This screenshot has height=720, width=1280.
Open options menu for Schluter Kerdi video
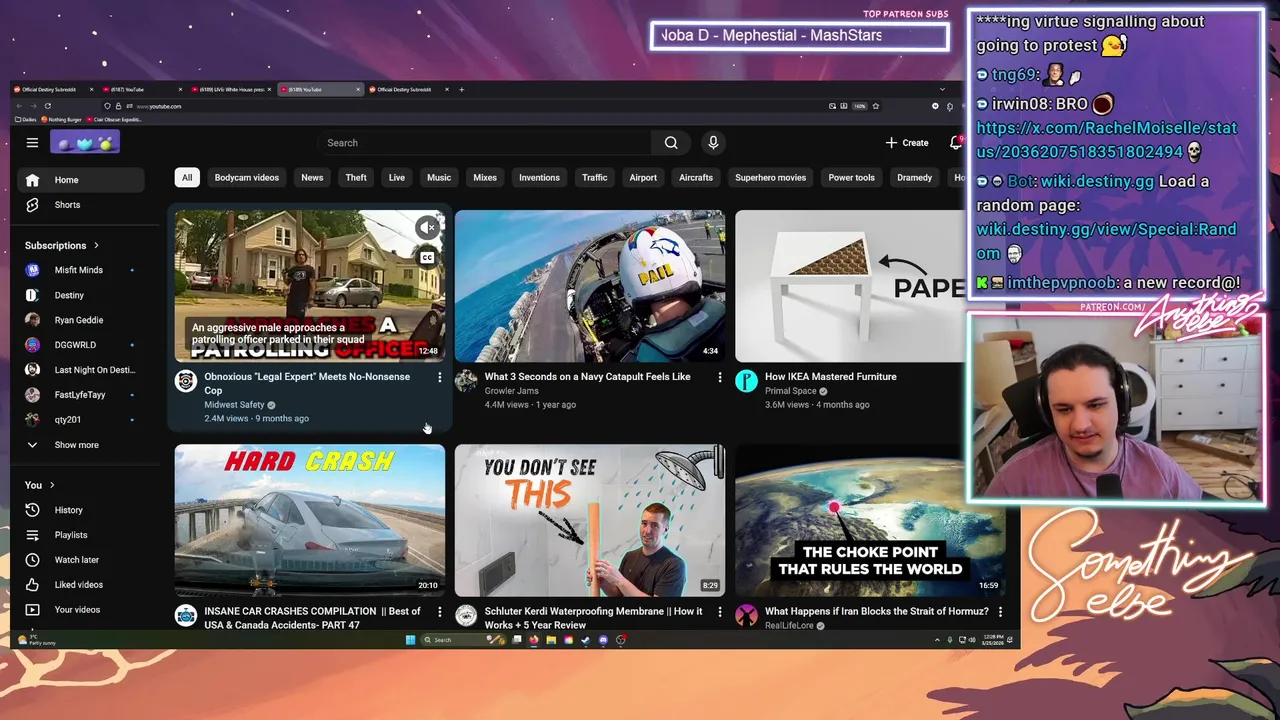pos(719,611)
